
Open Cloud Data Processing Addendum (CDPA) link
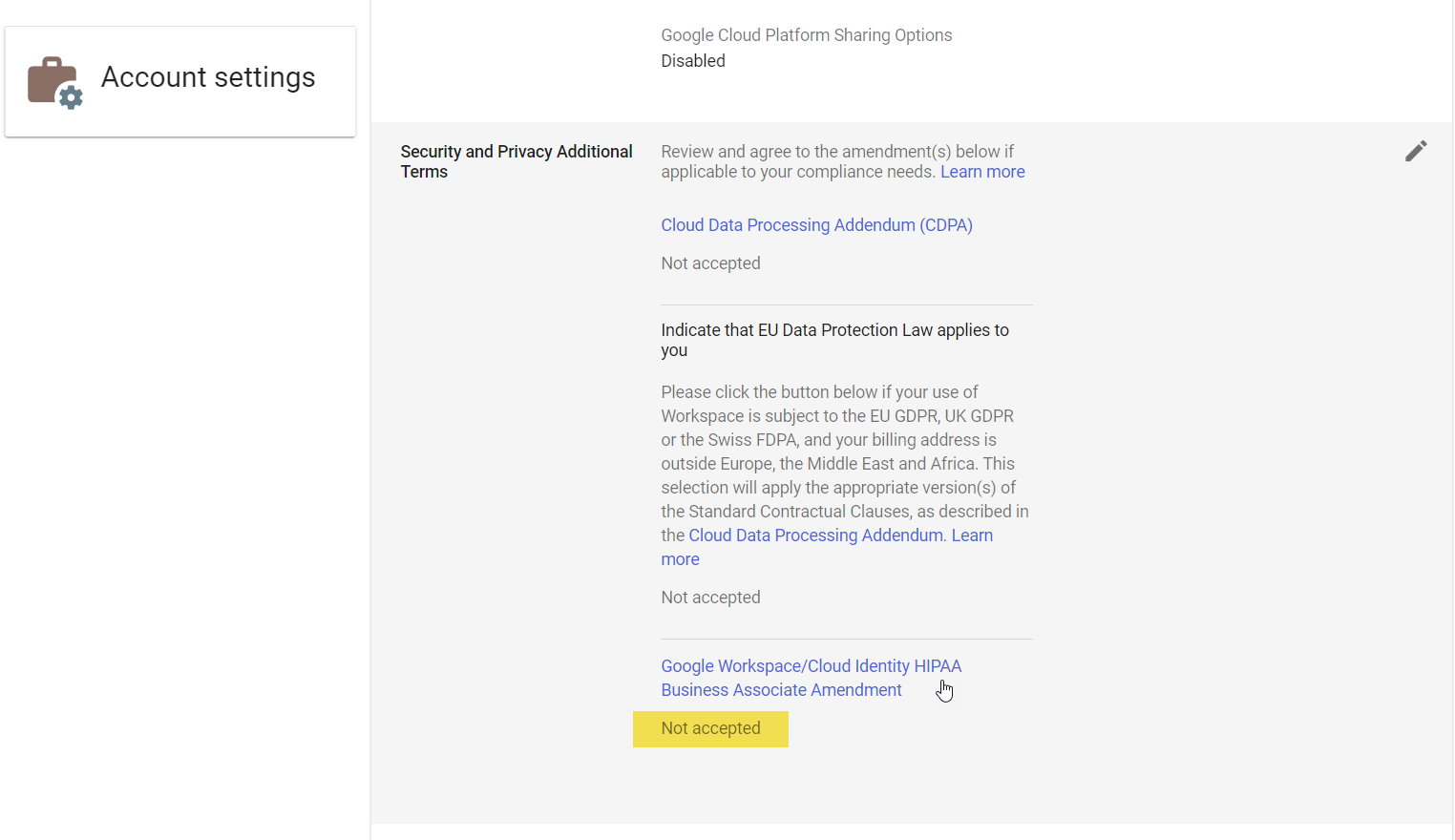tap(816, 225)
